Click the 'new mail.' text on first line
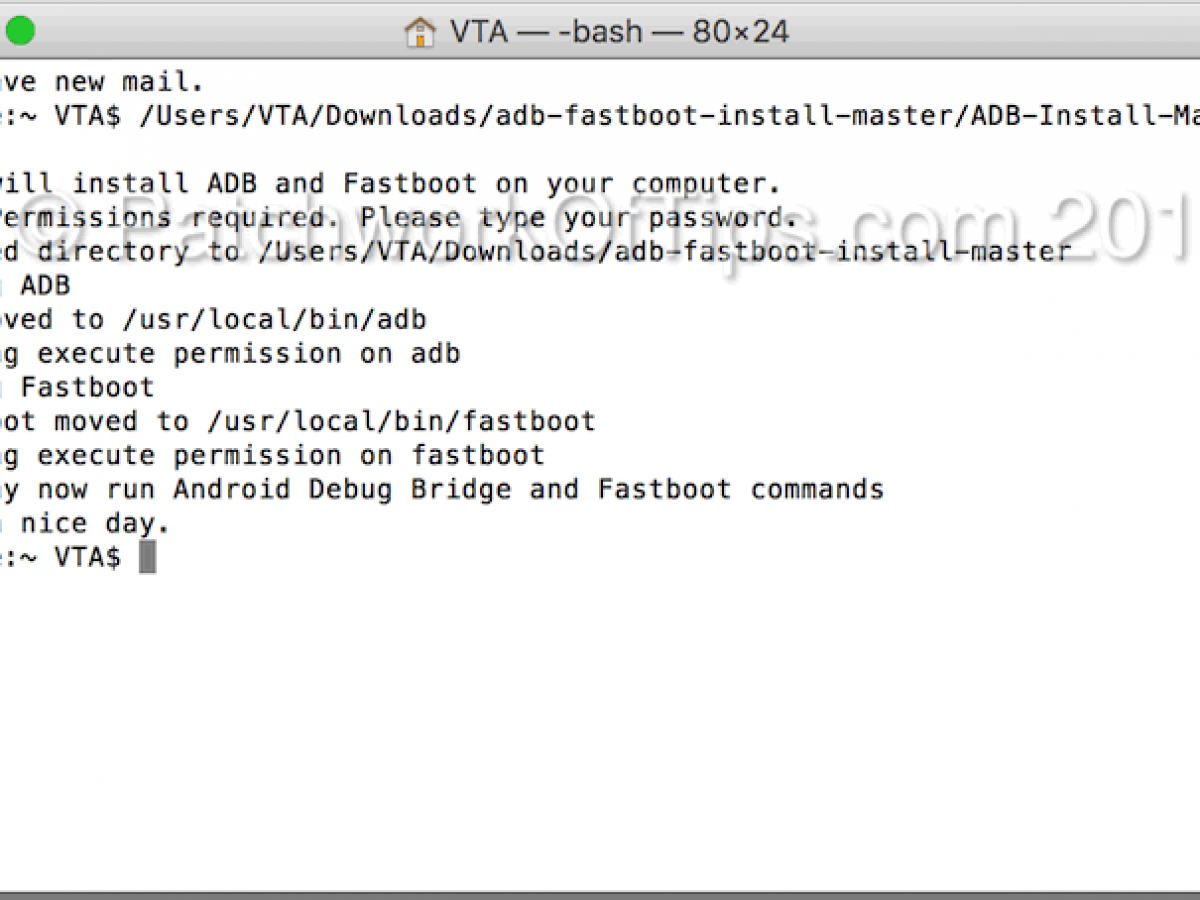 point(129,82)
